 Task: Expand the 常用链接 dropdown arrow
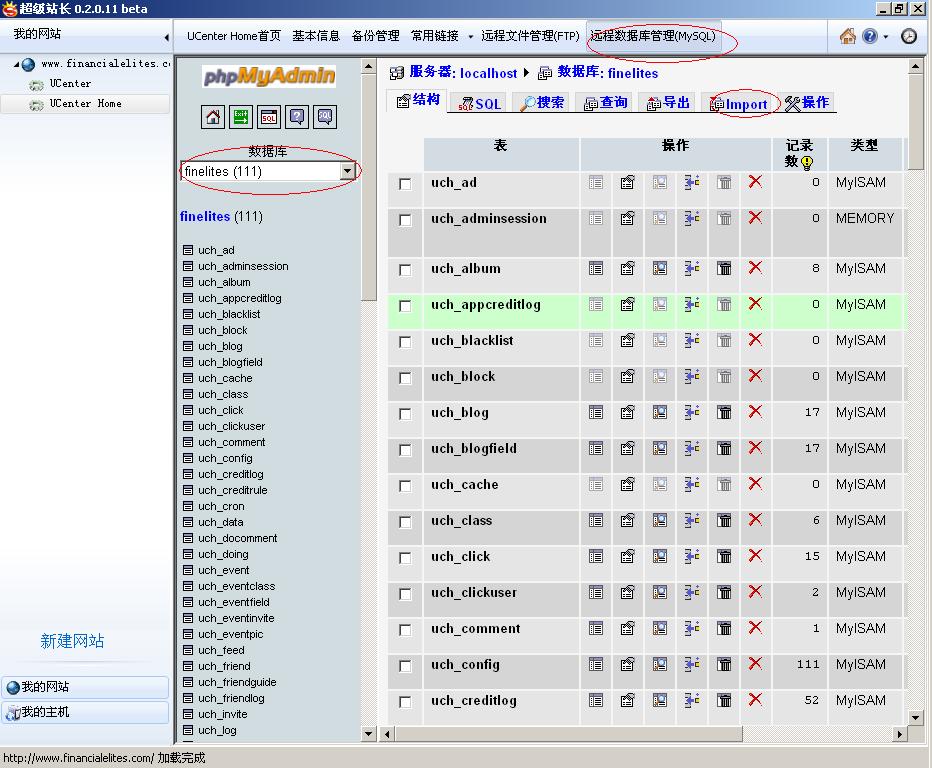468,36
